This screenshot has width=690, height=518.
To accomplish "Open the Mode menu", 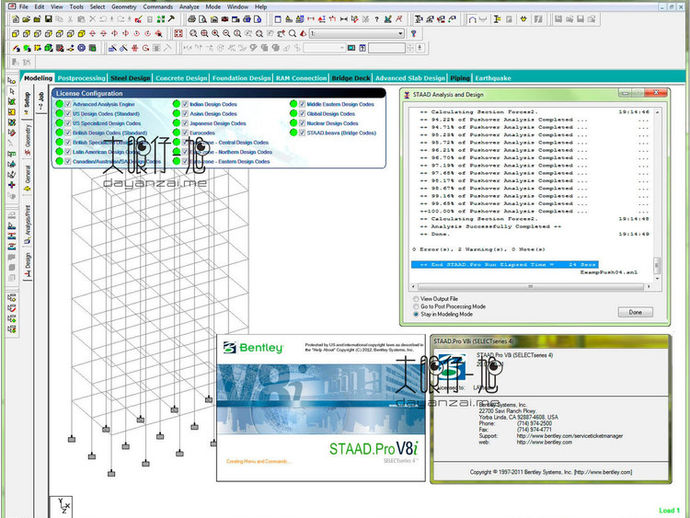I will [x=213, y=7].
